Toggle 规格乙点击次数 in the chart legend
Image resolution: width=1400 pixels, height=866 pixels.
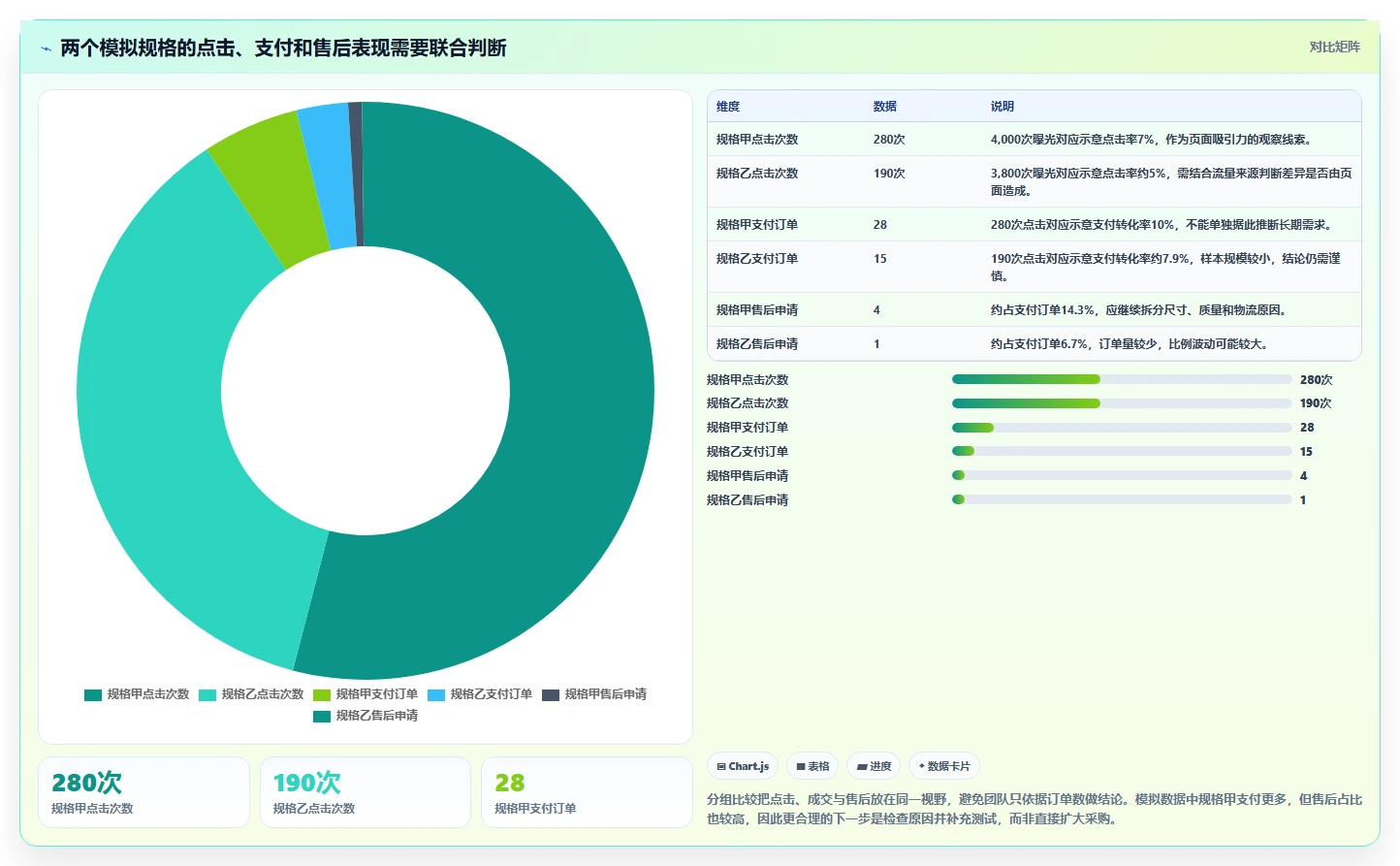[x=251, y=694]
